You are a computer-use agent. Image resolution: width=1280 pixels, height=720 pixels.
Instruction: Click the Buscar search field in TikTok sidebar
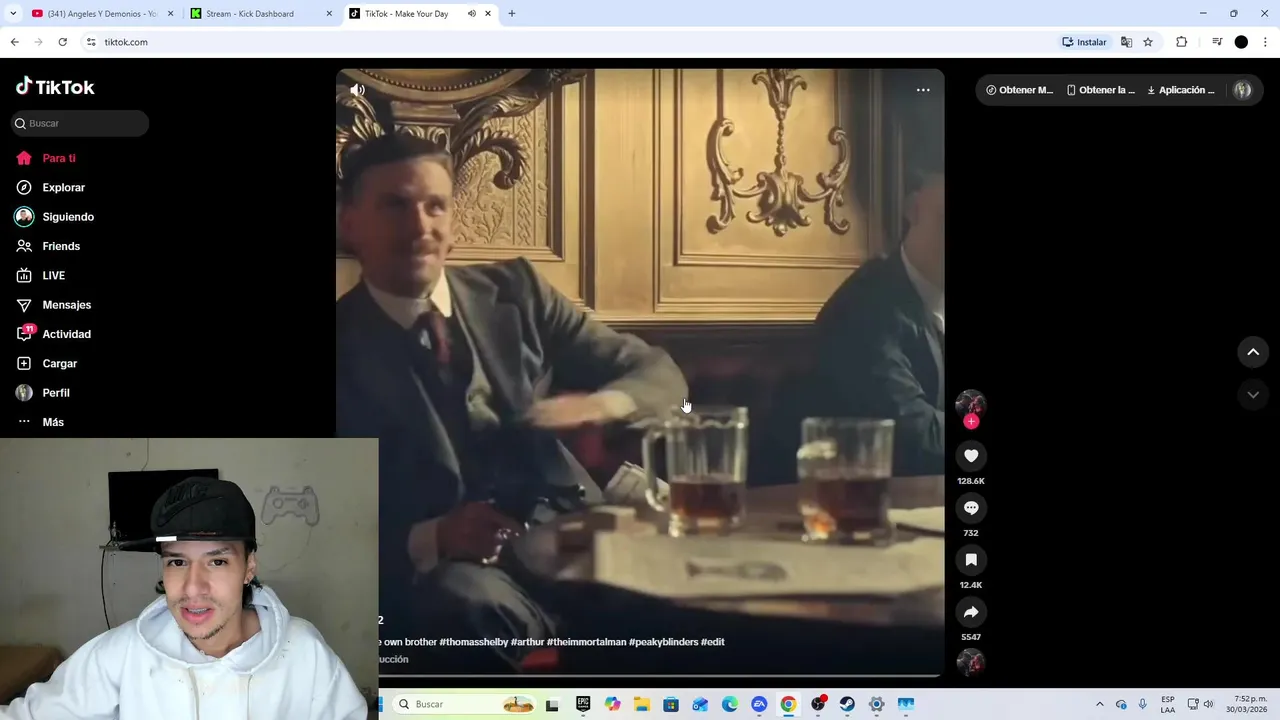tap(80, 123)
